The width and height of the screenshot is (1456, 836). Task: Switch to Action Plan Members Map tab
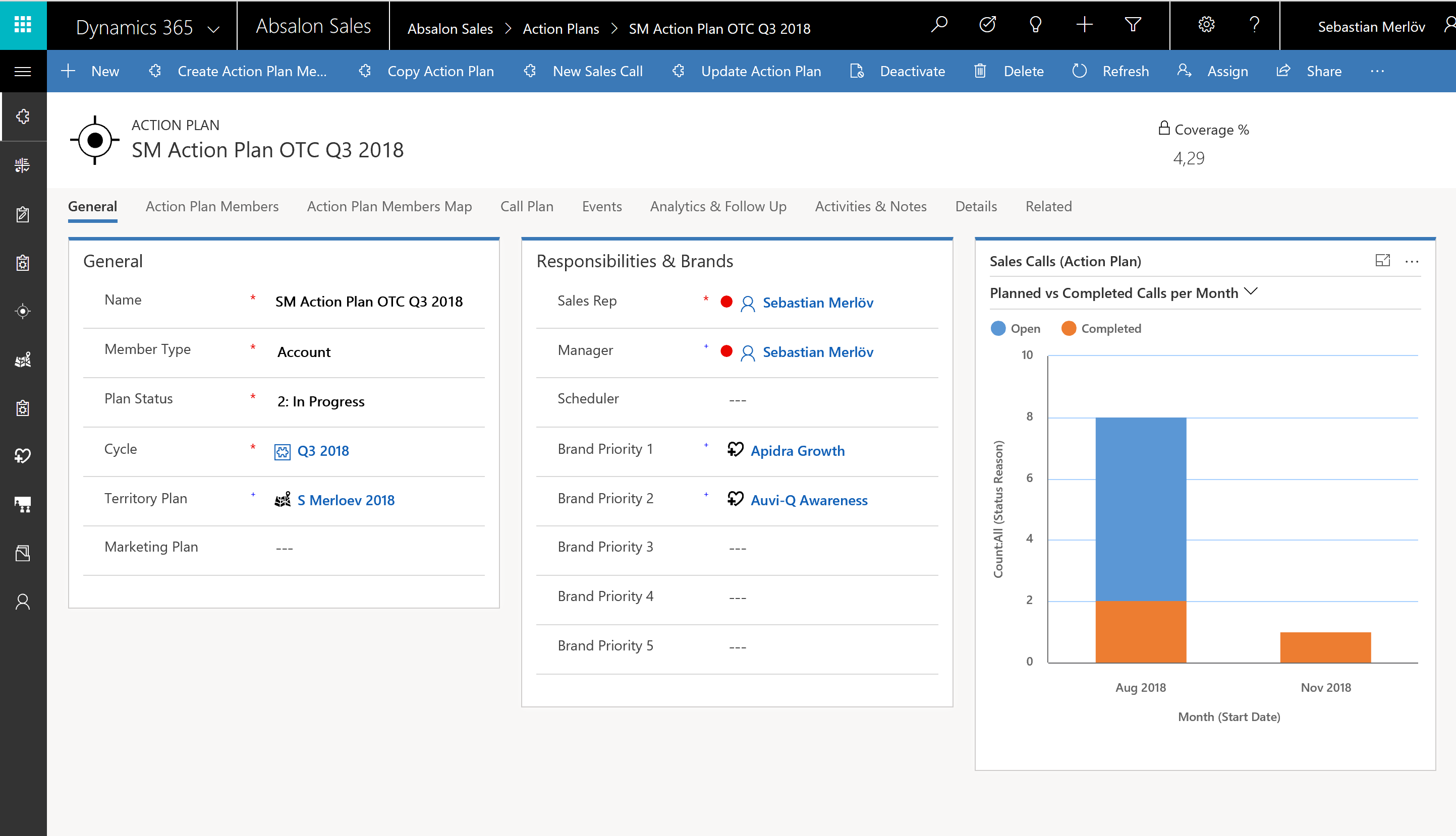click(389, 207)
